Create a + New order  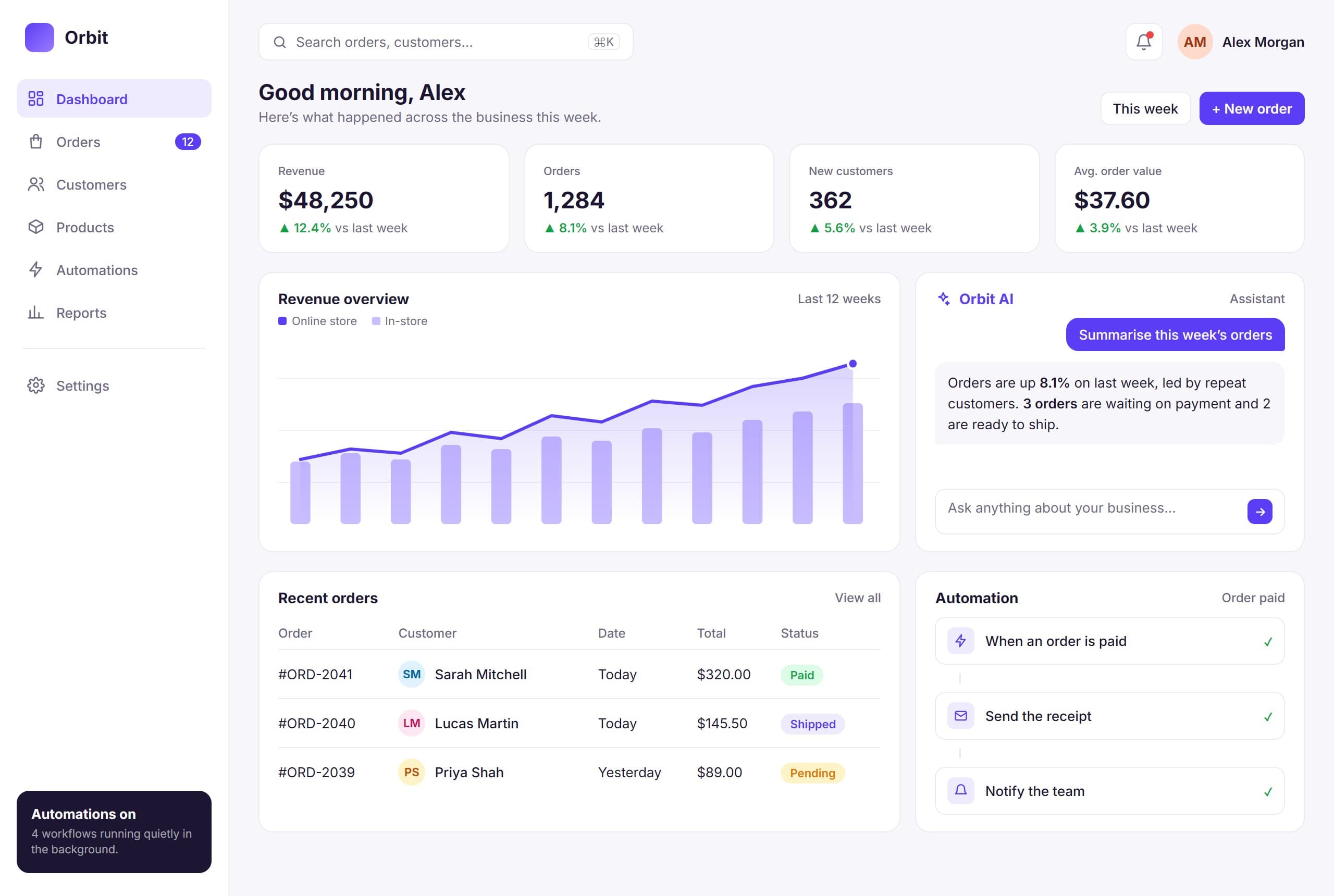pos(1252,108)
